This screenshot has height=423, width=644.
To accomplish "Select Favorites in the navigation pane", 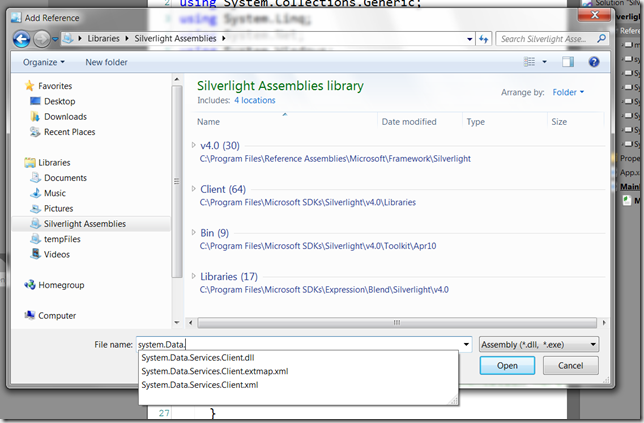I will click(x=55, y=86).
